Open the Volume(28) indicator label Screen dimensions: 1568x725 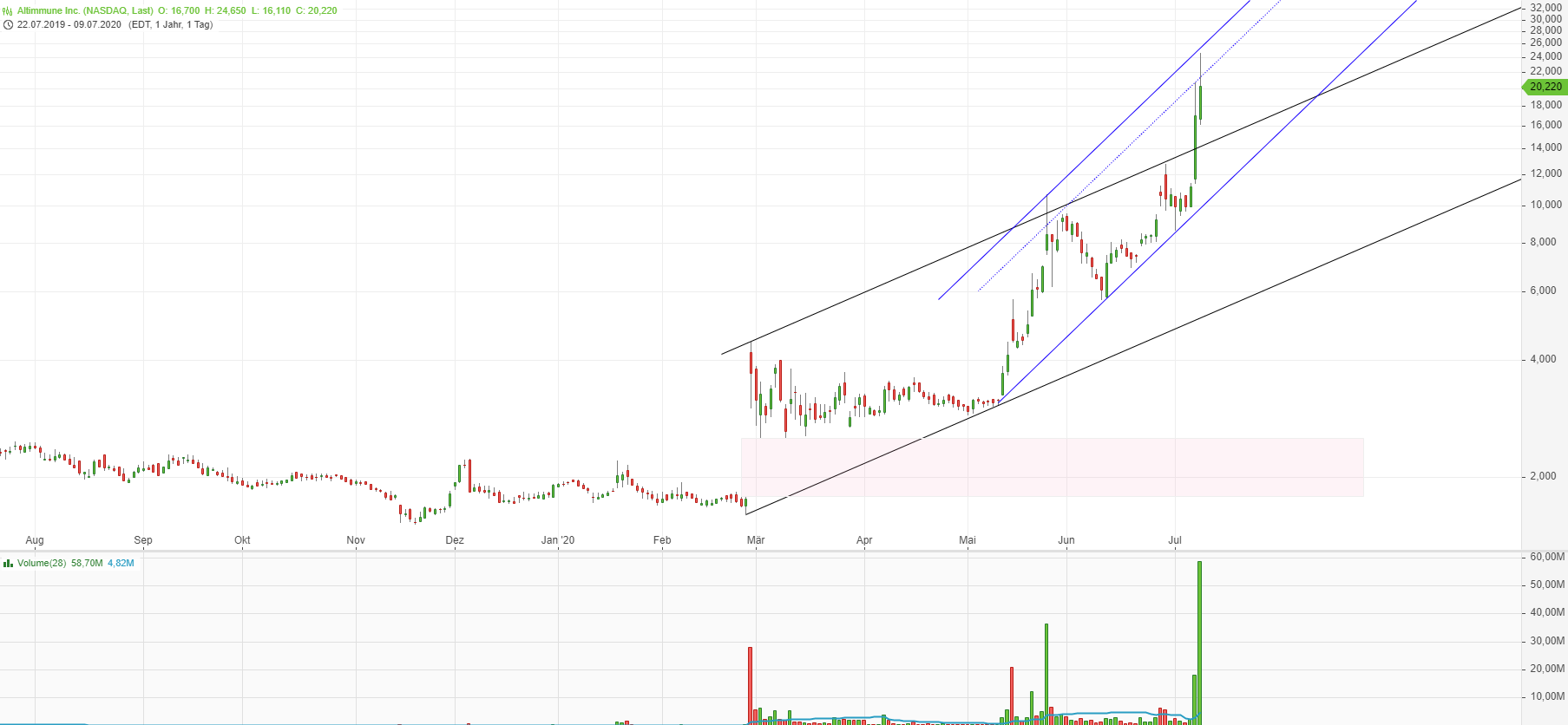click(x=42, y=563)
